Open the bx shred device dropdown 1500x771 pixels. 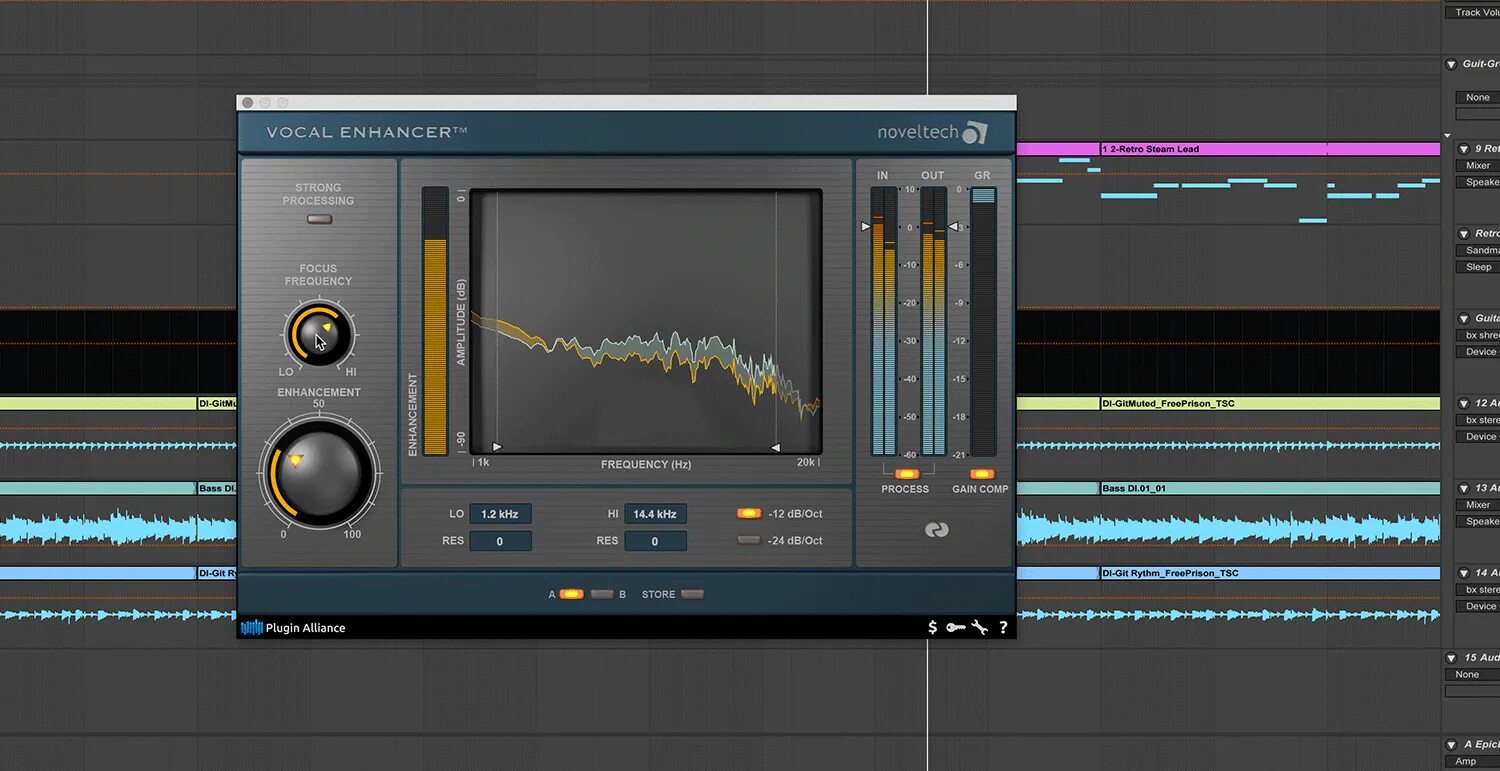(1478, 335)
